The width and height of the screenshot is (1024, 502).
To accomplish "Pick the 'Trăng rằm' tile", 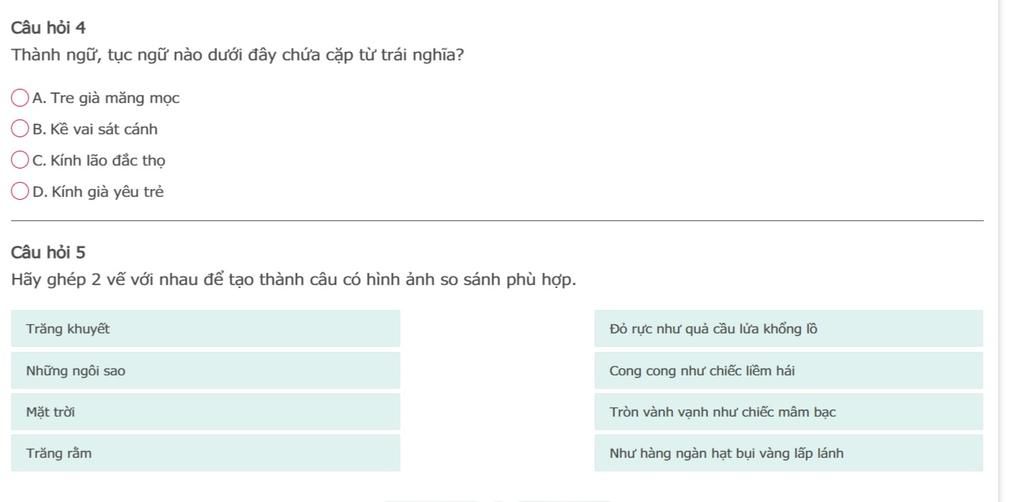I will point(205,453).
